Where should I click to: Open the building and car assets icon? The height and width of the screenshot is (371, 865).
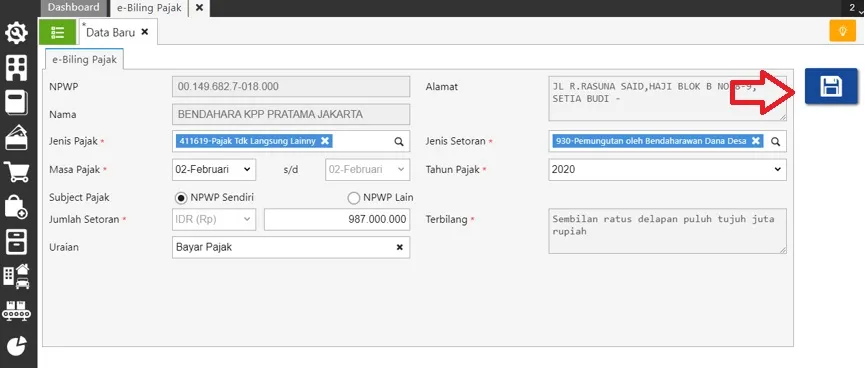(x=17, y=276)
